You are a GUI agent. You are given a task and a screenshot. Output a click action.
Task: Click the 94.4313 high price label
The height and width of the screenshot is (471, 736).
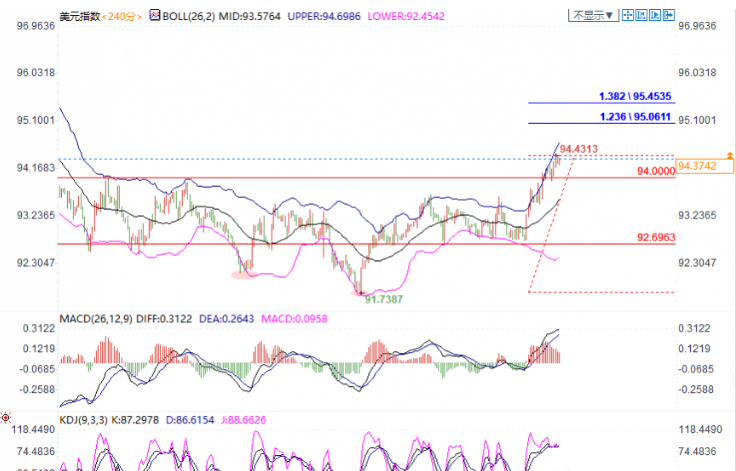pyautogui.click(x=579, y=149)
